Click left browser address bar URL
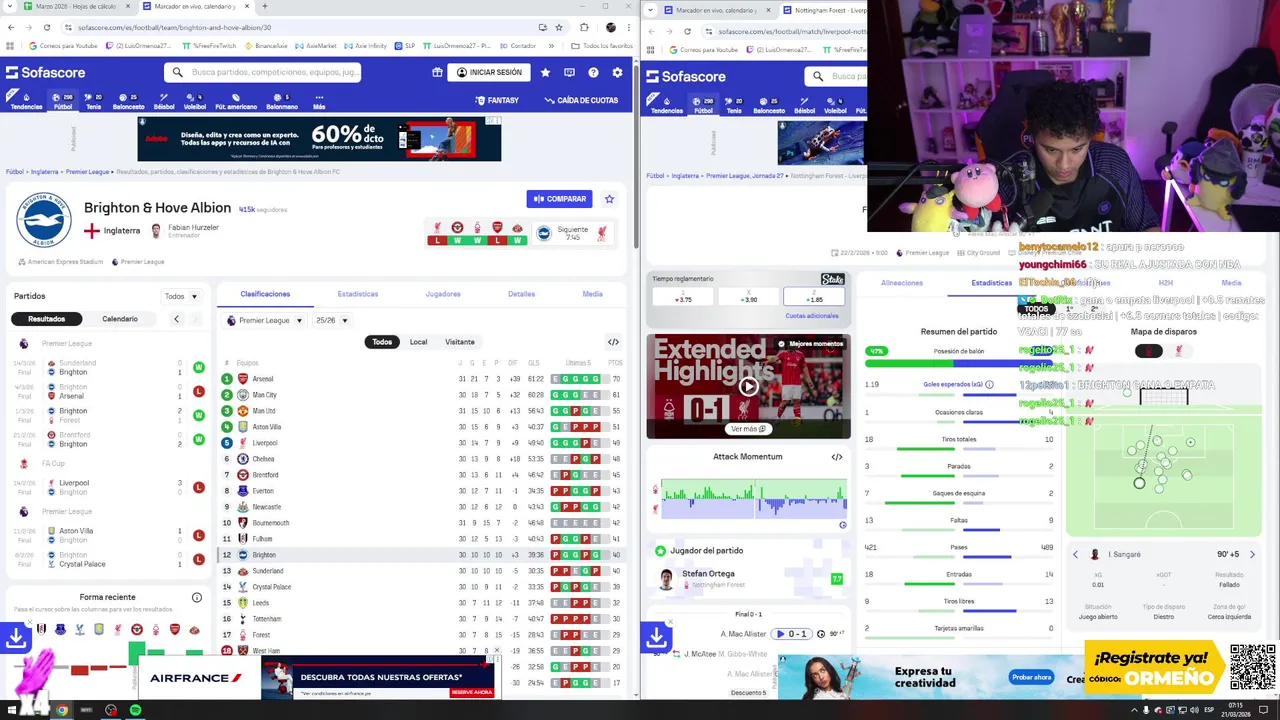The image size is (1280, 720). coord(174,27)
